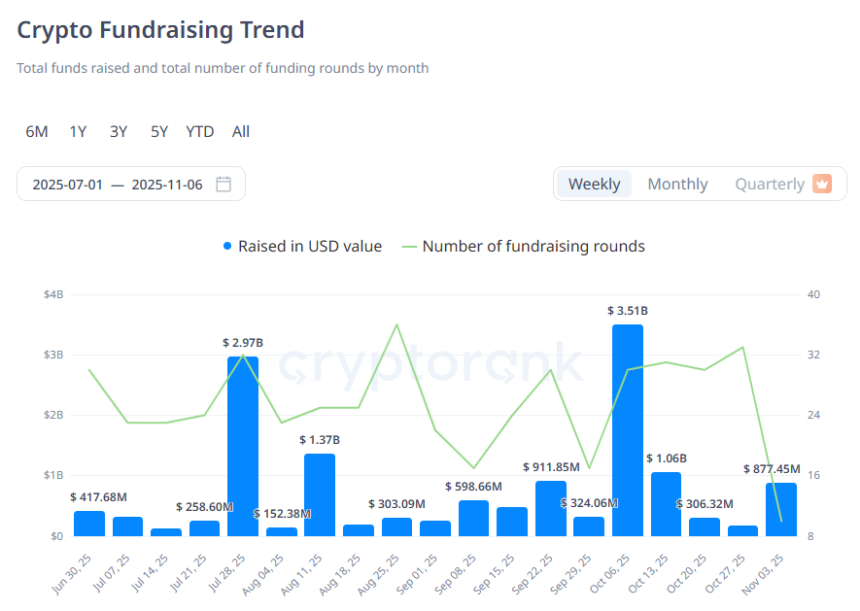860x611 pixels.
Task: Select the 6M time range
Action: tap(37, 132)
